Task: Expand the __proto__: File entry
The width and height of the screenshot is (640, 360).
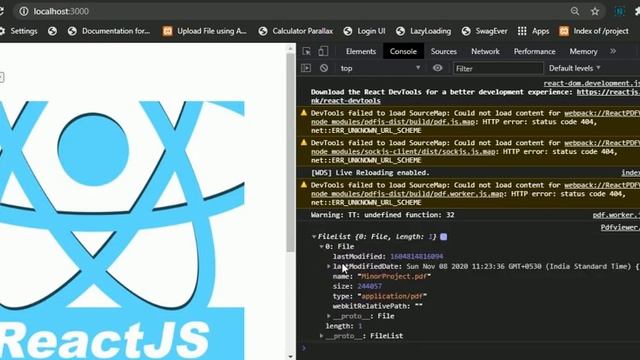Action: 329,316
